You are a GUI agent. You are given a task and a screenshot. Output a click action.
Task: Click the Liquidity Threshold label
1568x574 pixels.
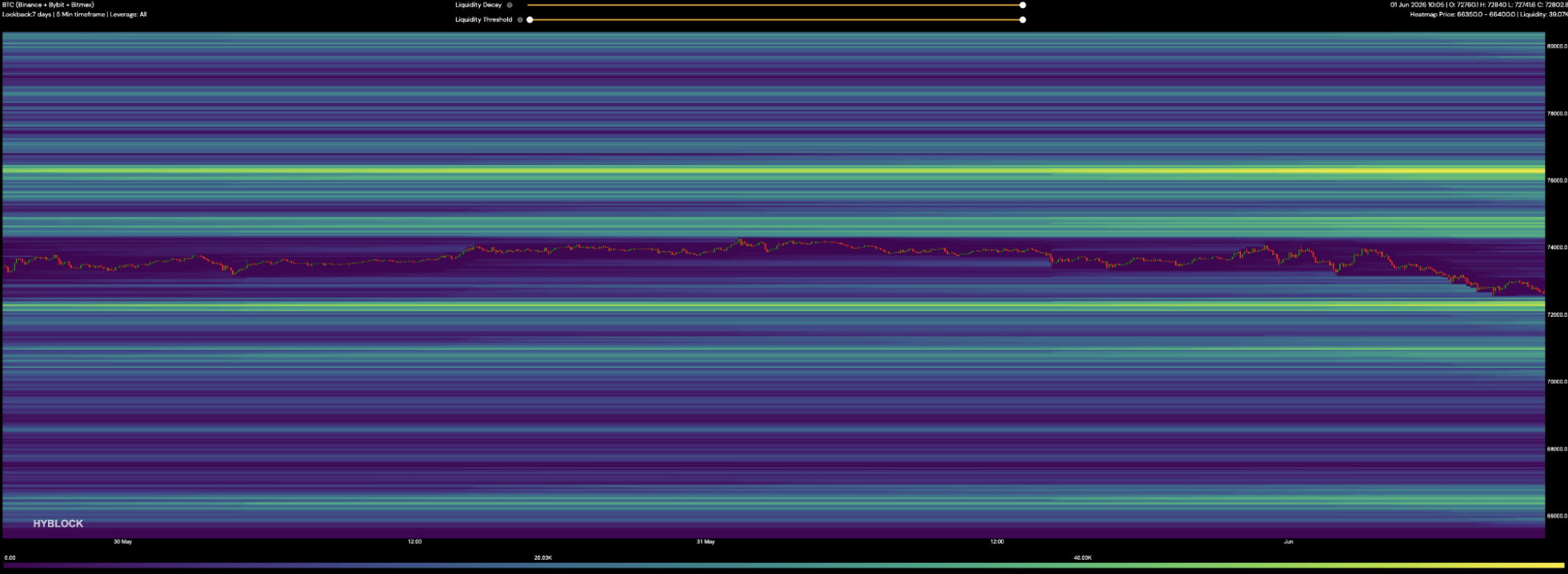click(x=484, y=20)
